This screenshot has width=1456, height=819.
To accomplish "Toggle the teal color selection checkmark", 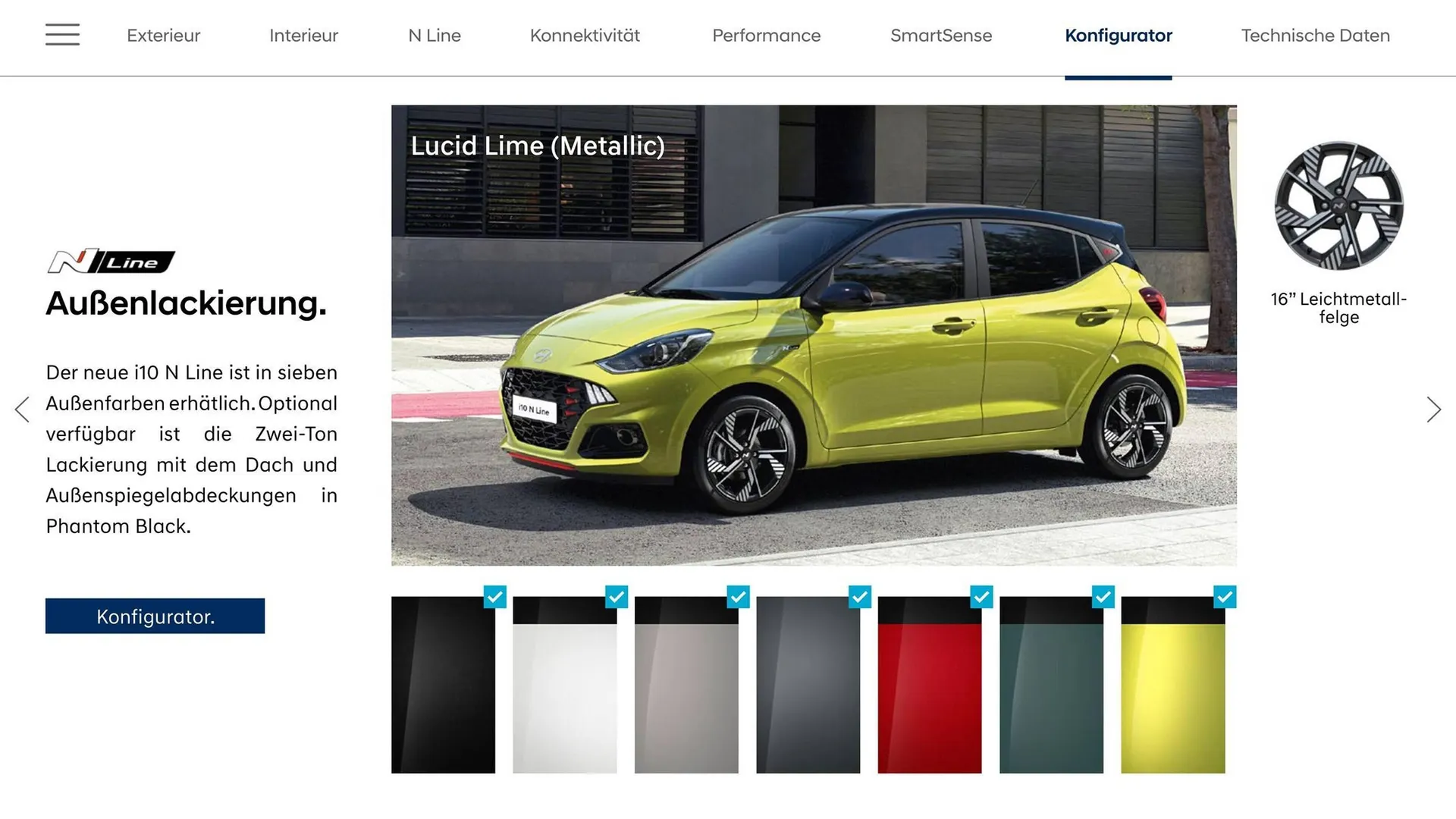I will tap(1103, 598).
